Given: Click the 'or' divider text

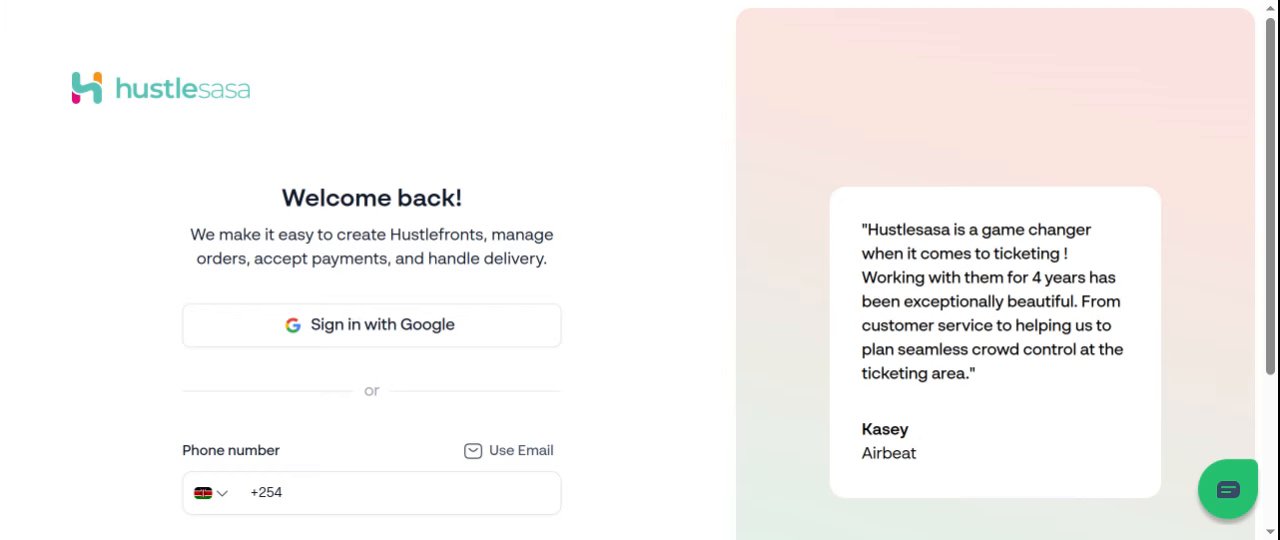Looking at the screenshot, I should (372, 391).
